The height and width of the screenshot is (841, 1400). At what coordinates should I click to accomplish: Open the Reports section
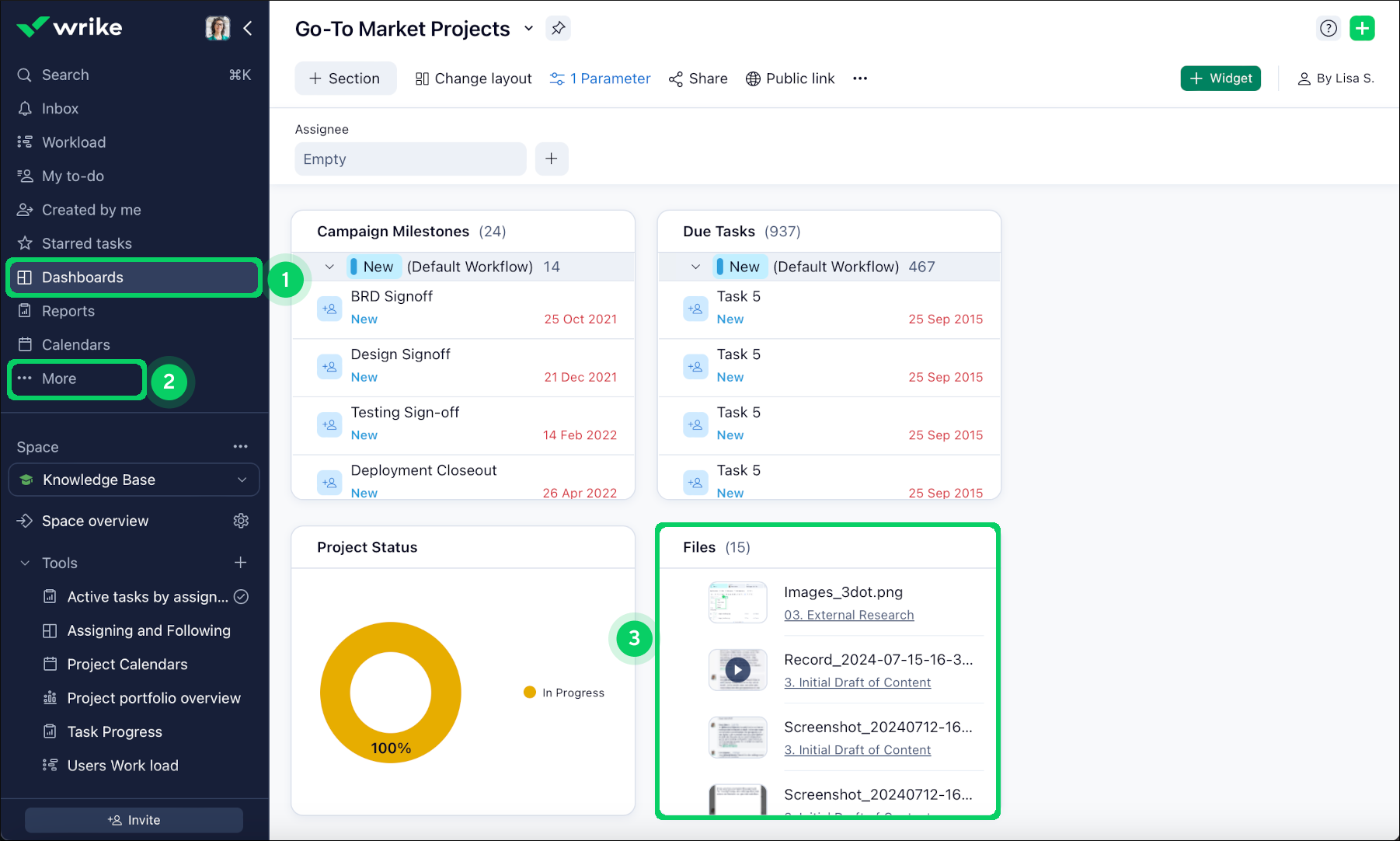click(x=67, y=310)
